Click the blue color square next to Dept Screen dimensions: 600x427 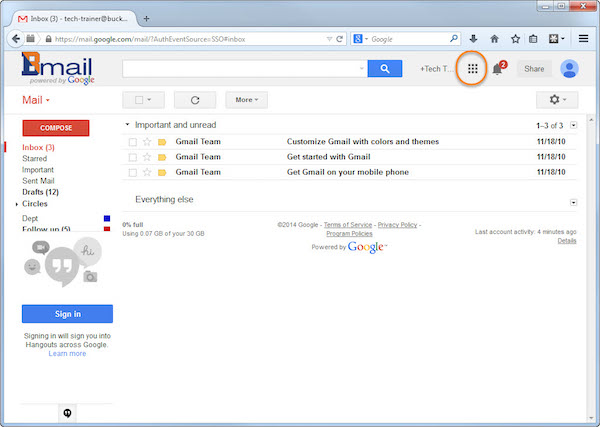[x=107, y=218]
